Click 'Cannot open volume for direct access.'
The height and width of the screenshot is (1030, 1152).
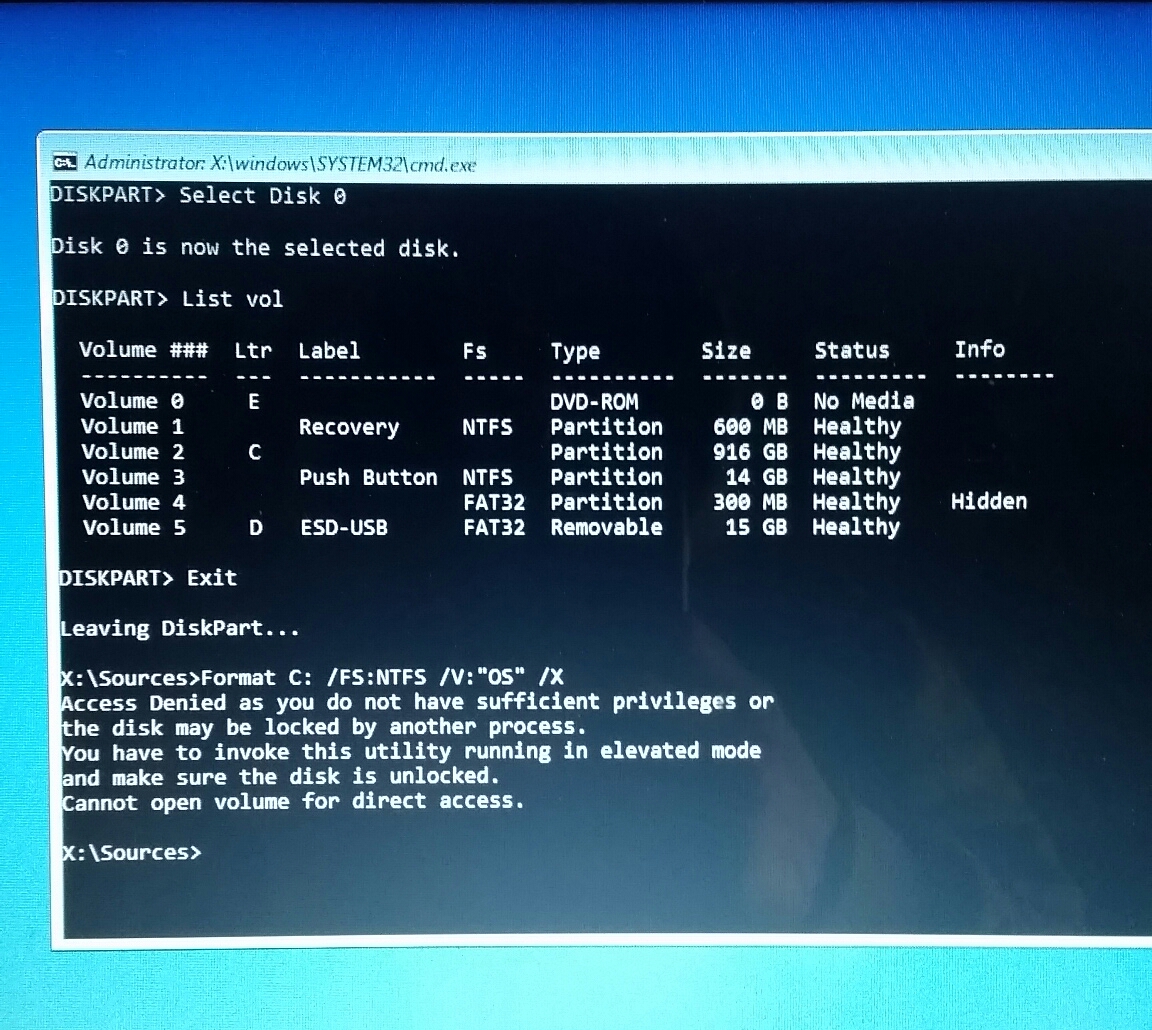(293, 801)
